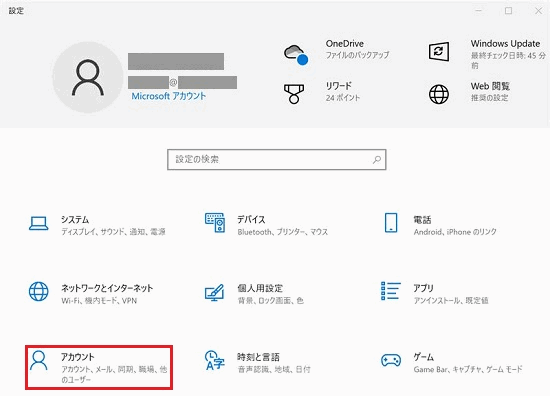
Task: Open the Microsoft アカウント link
Action: click(168, 96)
